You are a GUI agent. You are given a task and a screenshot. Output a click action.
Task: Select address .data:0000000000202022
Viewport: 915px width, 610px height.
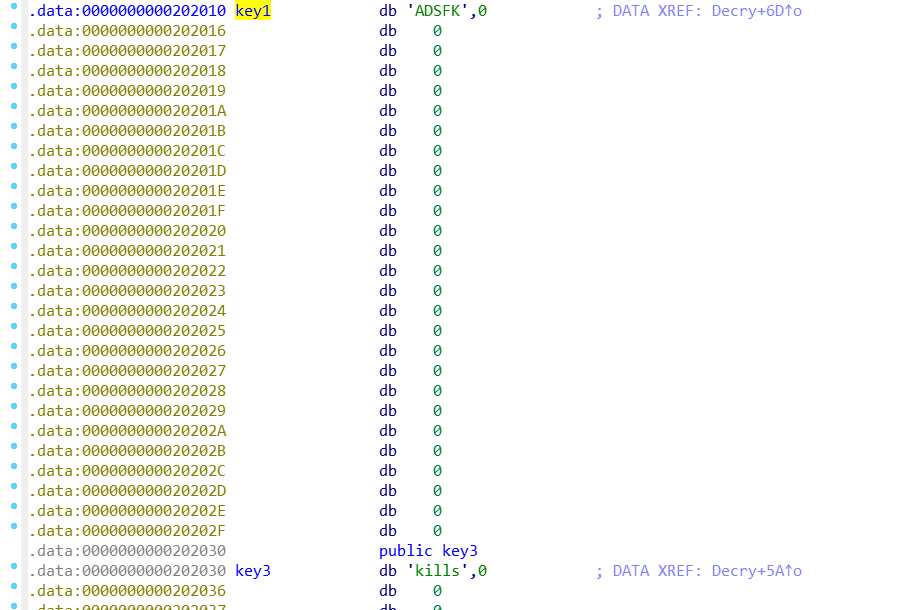(x=127, y=271)
